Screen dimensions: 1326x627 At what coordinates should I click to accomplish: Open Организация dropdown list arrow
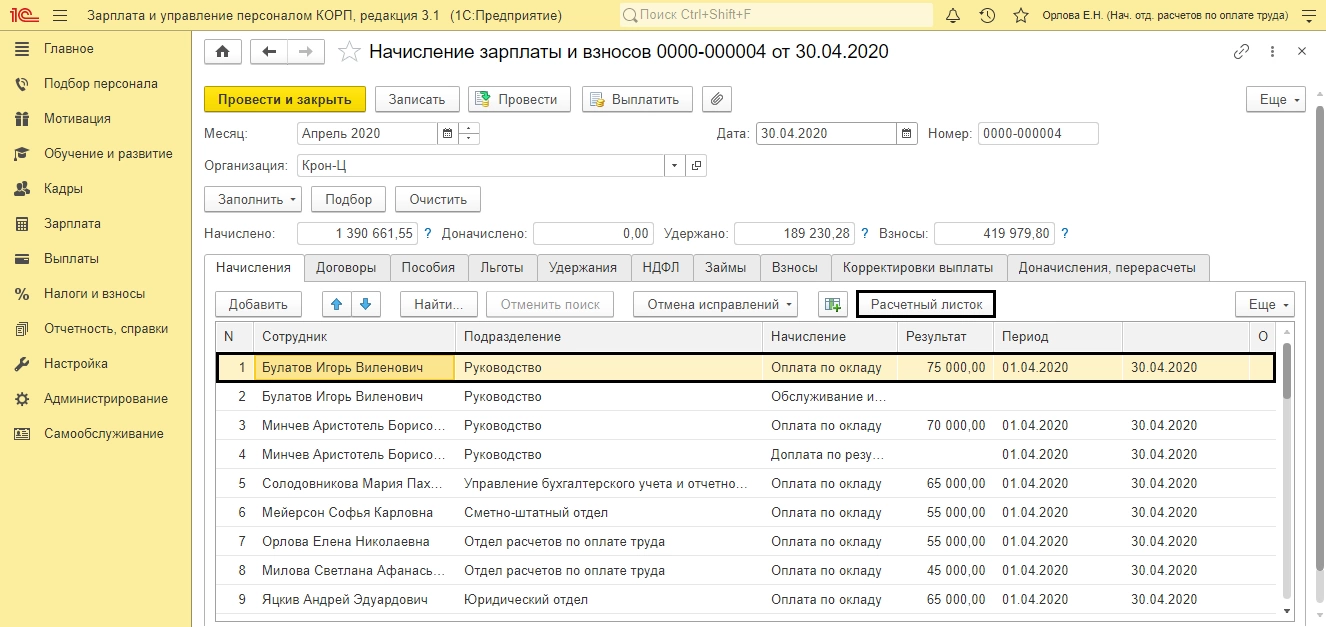pyautogui.click(x=674, y=165)
